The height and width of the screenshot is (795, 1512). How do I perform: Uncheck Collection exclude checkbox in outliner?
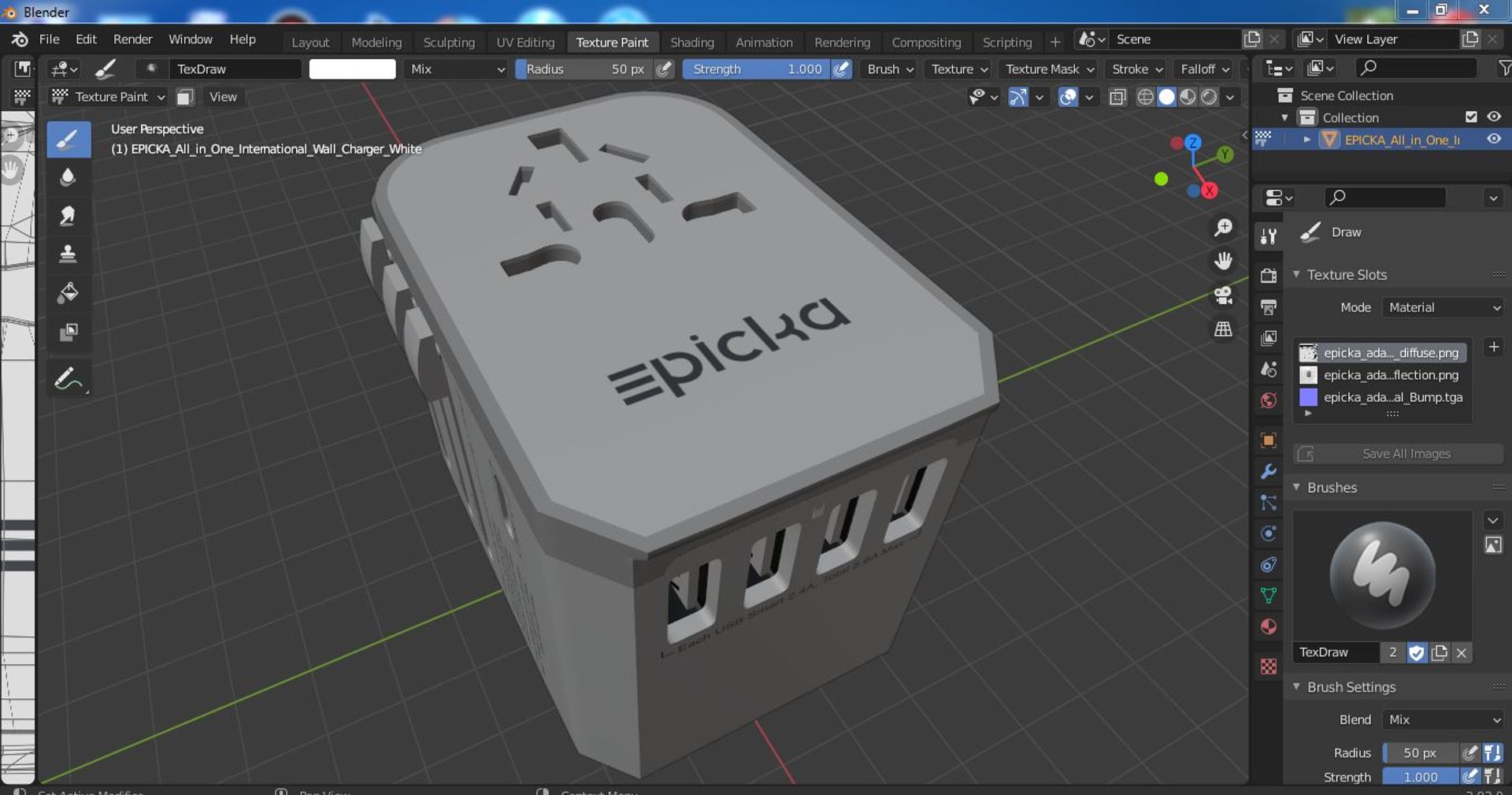(x=1471, y=117)
